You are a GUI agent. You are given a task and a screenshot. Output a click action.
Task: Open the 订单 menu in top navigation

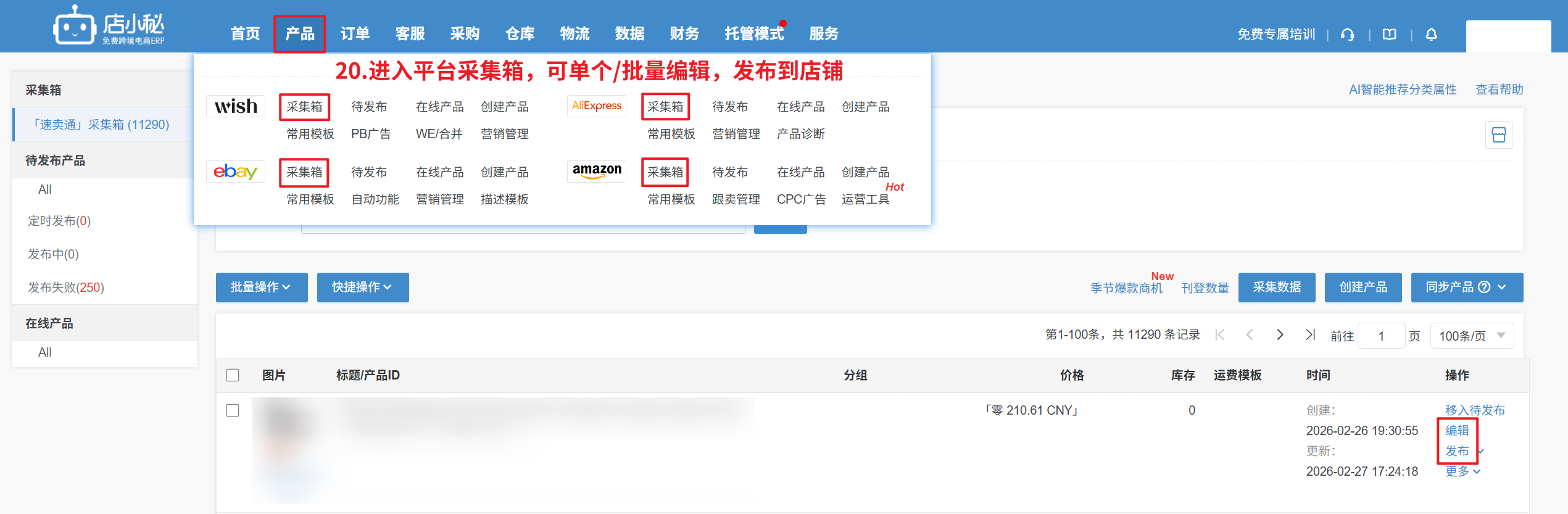(x=355, y=34)
